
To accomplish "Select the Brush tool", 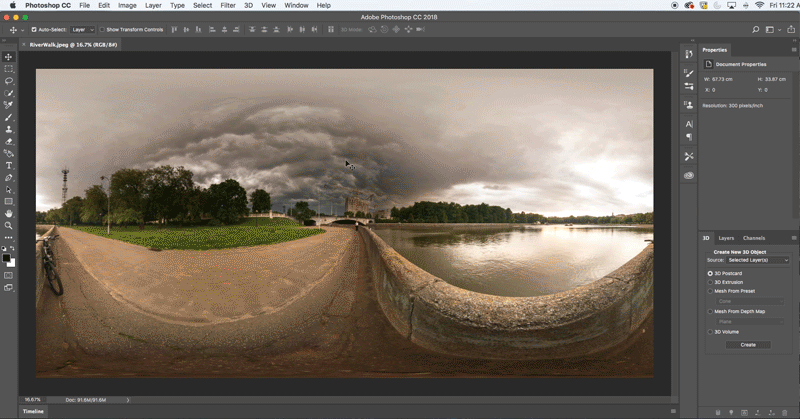I will click(9, 117).
